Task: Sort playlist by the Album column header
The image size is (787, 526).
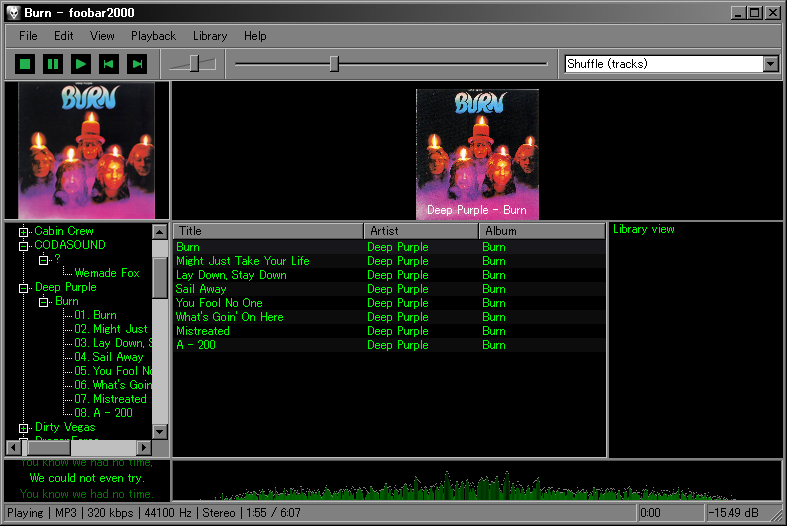Action: click(x=542, y=231)
